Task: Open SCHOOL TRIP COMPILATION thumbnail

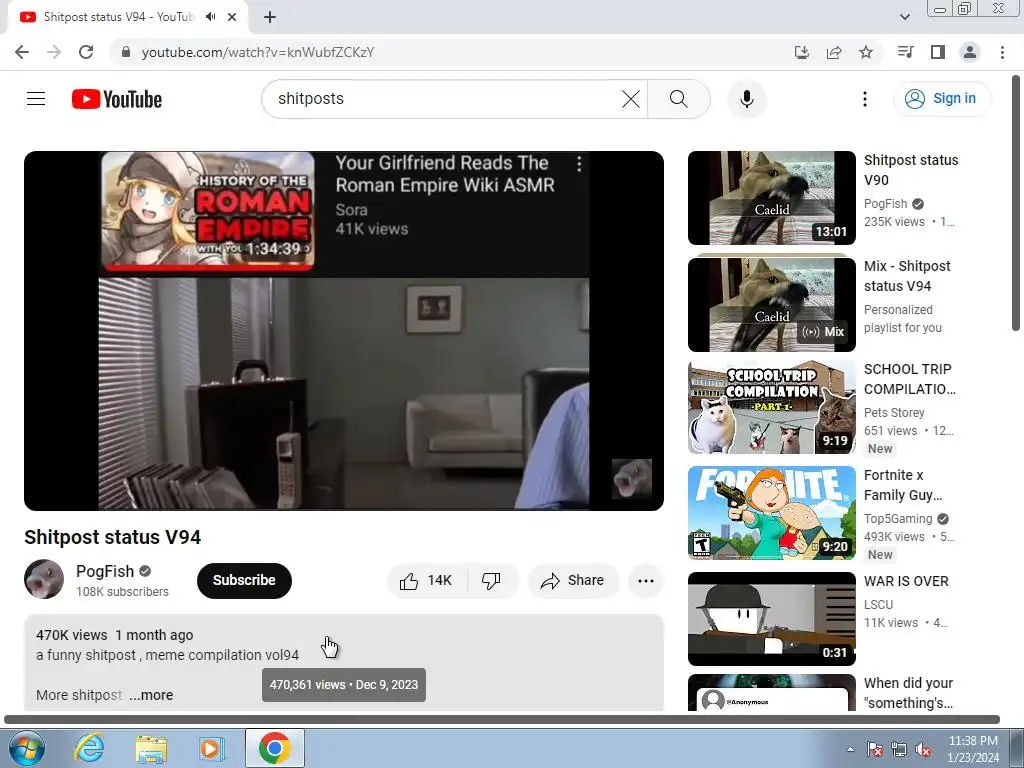Action: (771, 408)
